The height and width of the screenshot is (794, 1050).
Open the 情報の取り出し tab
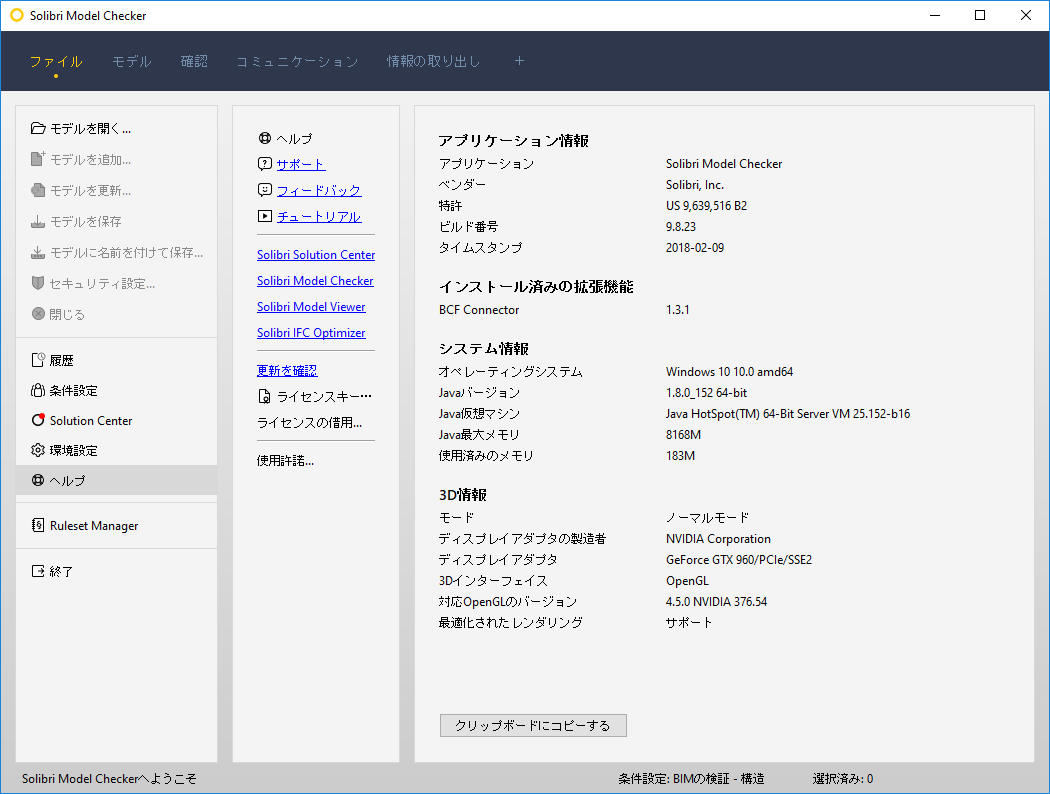pos(433,62)
